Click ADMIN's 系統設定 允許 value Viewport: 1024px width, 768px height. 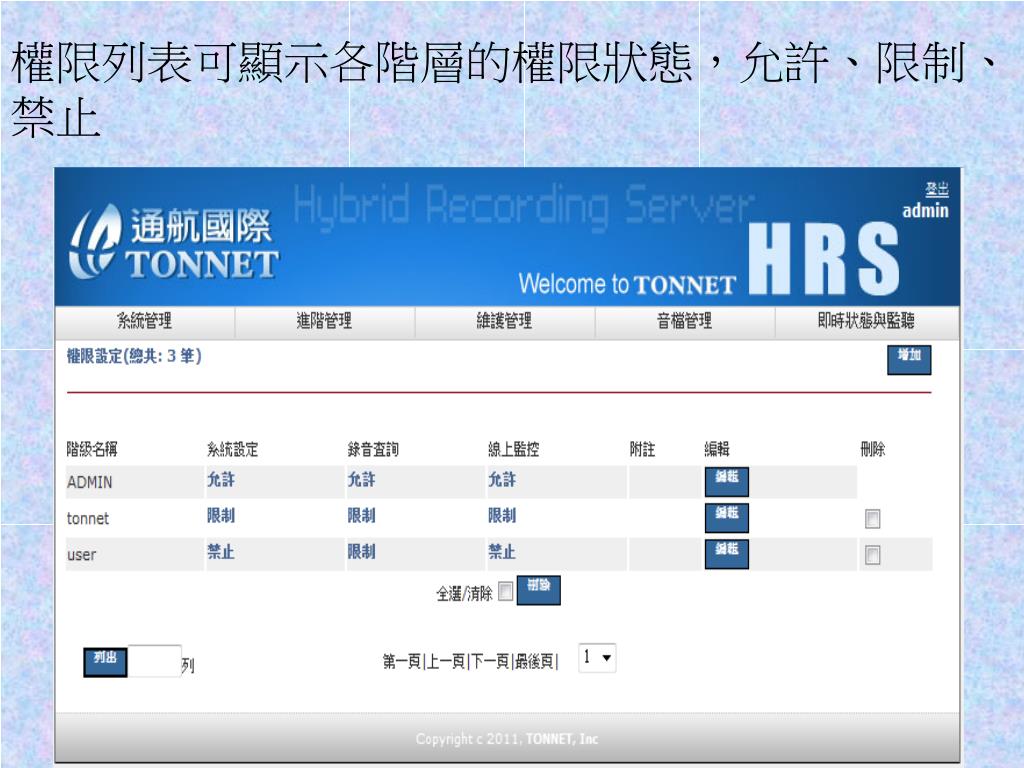221,479
